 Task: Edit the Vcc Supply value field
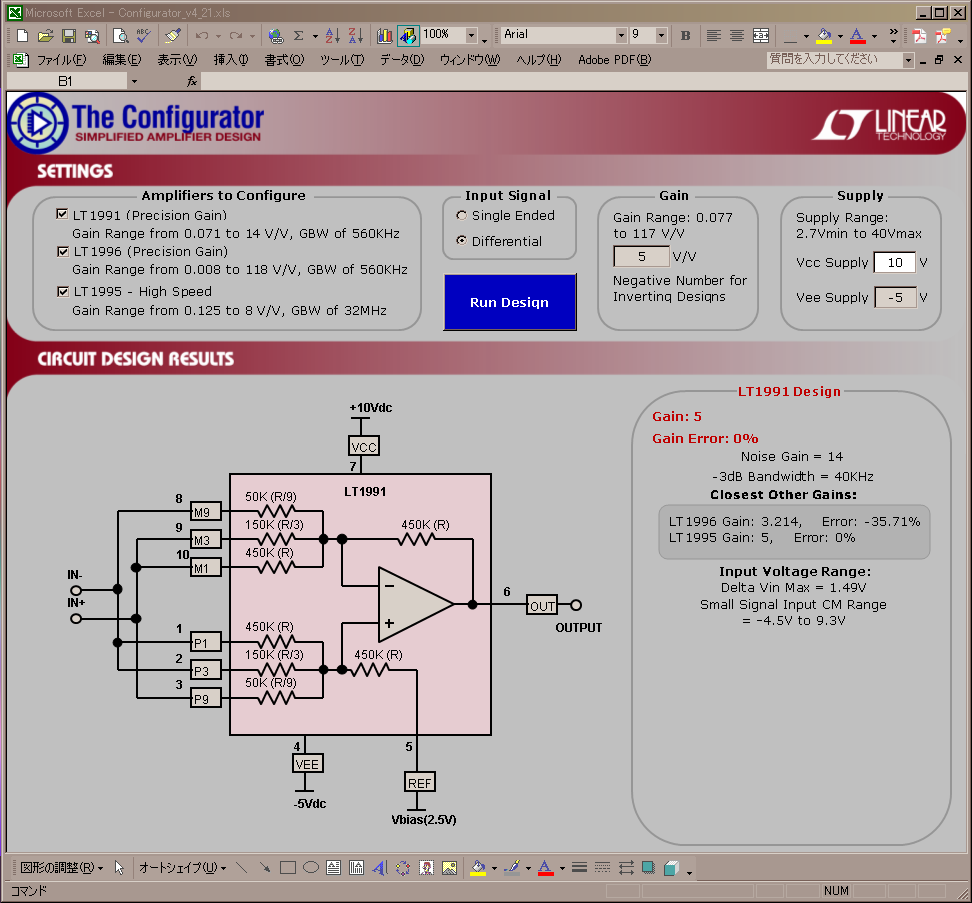pyautogui.click(x=895, y=262)
